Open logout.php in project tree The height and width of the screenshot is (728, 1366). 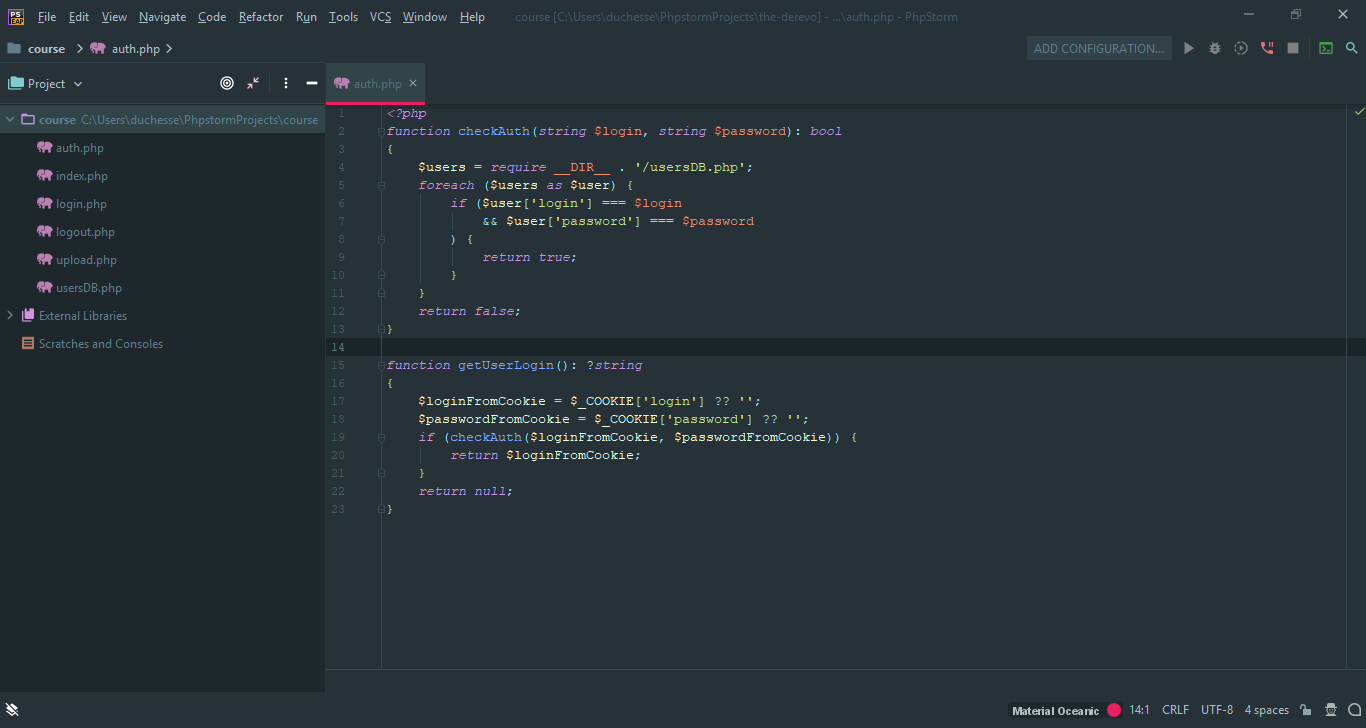[x=85, y=231]
